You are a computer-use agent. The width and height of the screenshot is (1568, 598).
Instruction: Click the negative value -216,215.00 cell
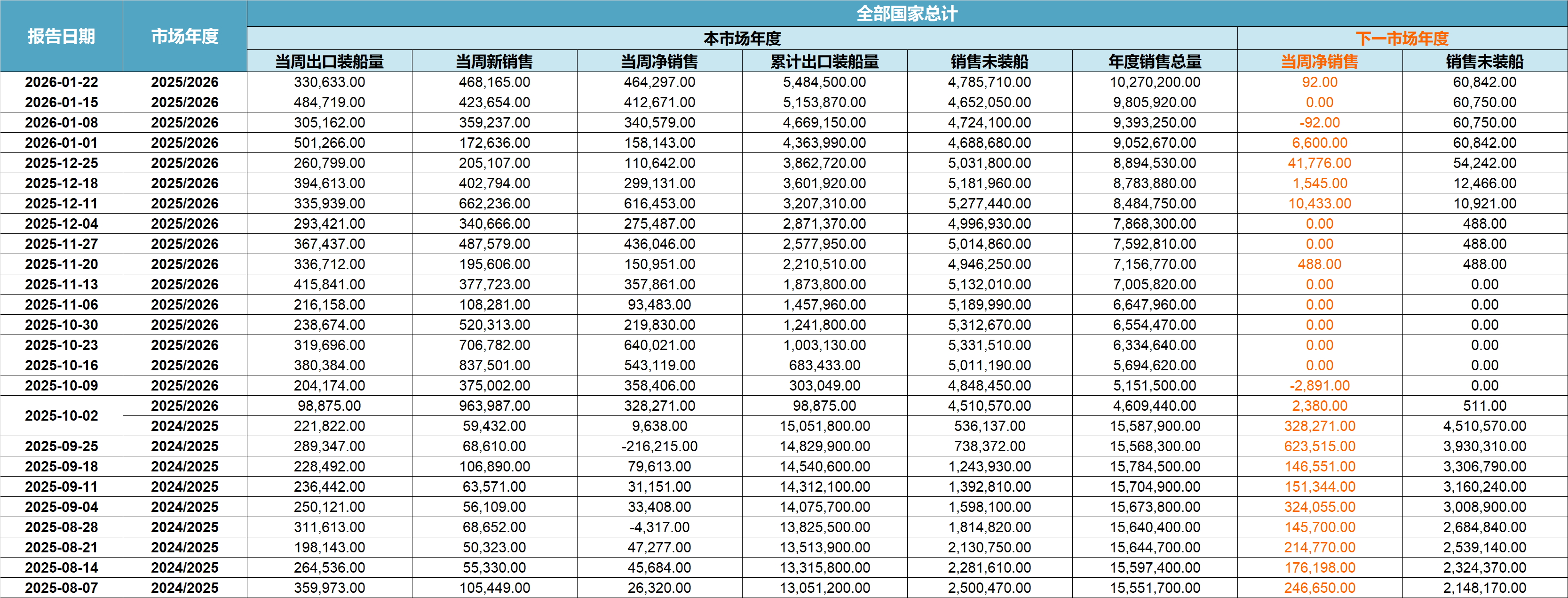pyautogui.click(x=659, y=447)
